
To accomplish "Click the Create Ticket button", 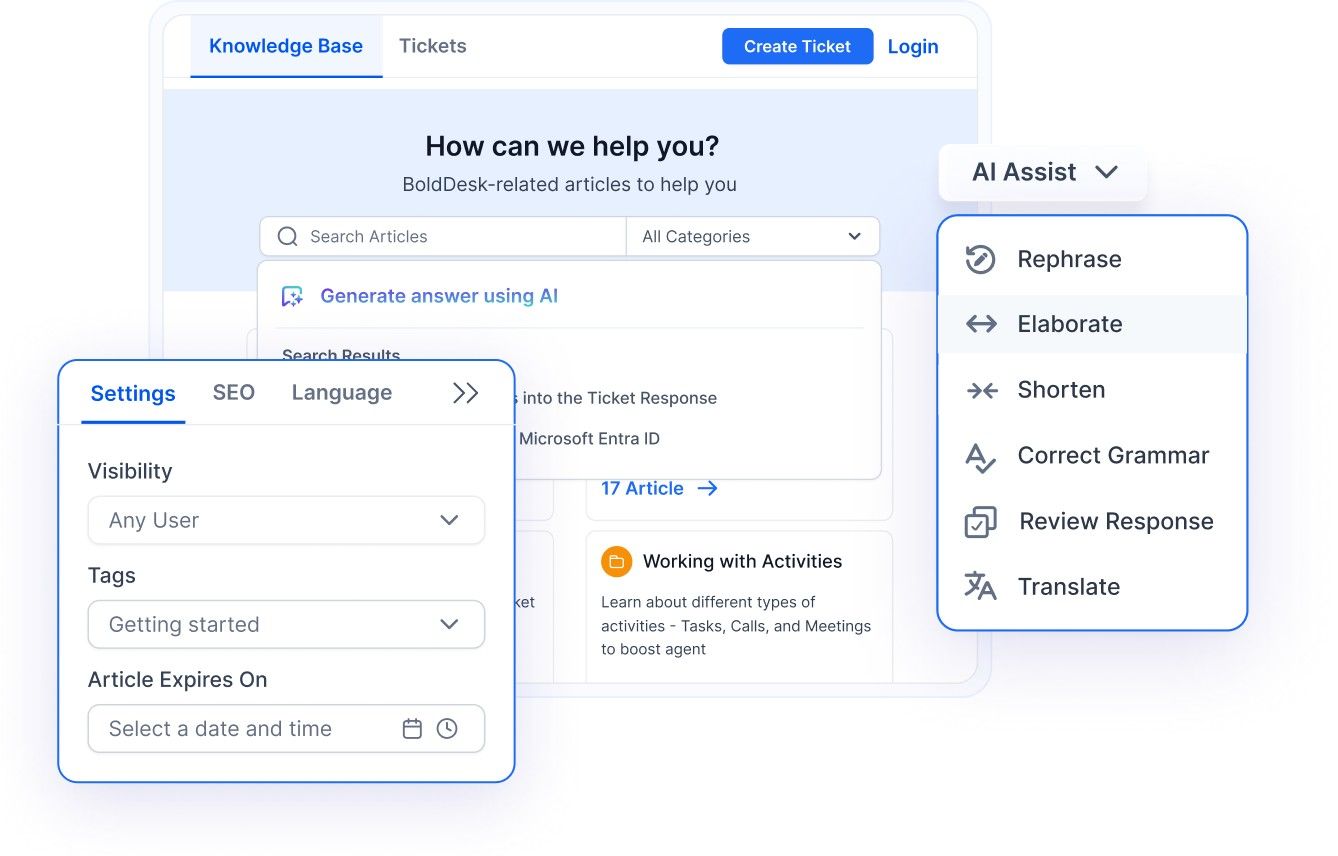I will [x=797, y=46].
